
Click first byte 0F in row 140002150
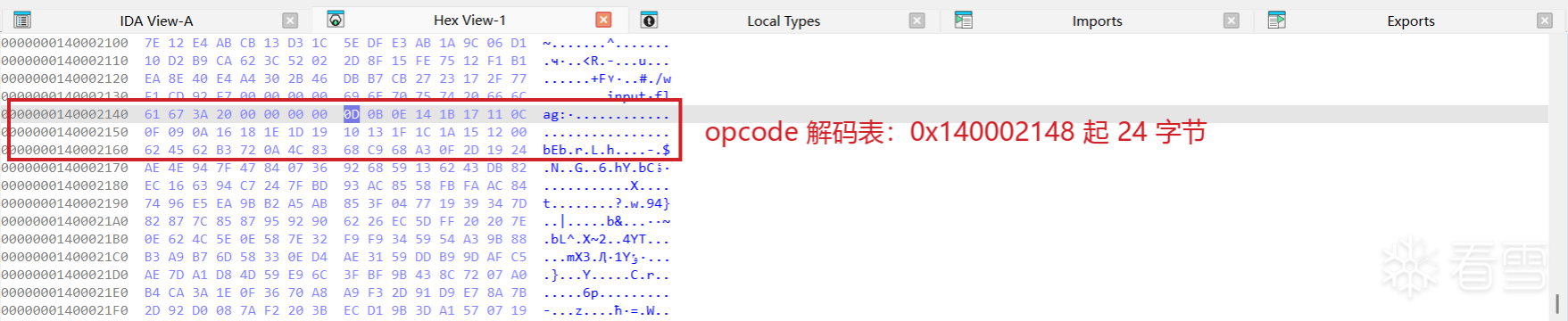[x=153, y=132]
